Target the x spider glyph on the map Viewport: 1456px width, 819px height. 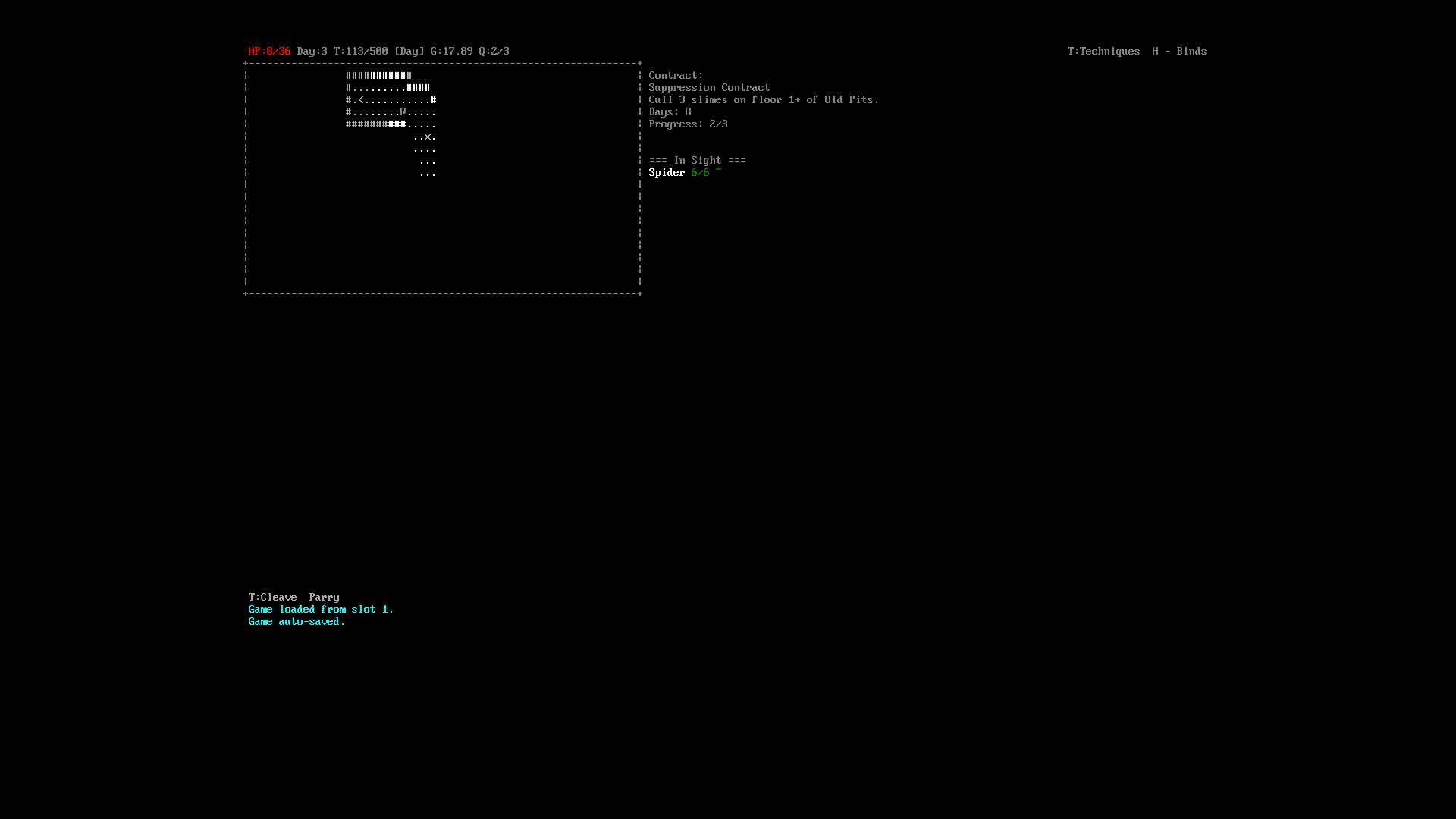pyautogui.click(x=428, y=136)
